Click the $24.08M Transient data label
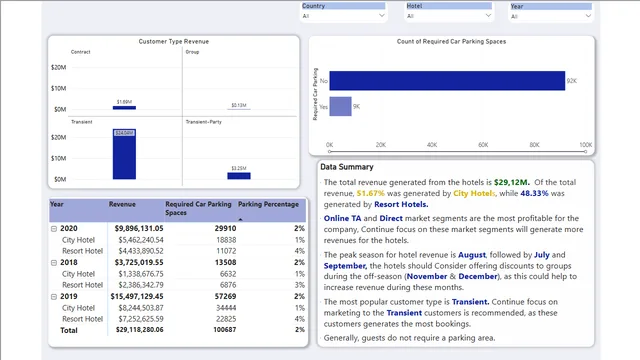Image resolution: width=640 pixels, height=360 pixels. coord(124,133)
